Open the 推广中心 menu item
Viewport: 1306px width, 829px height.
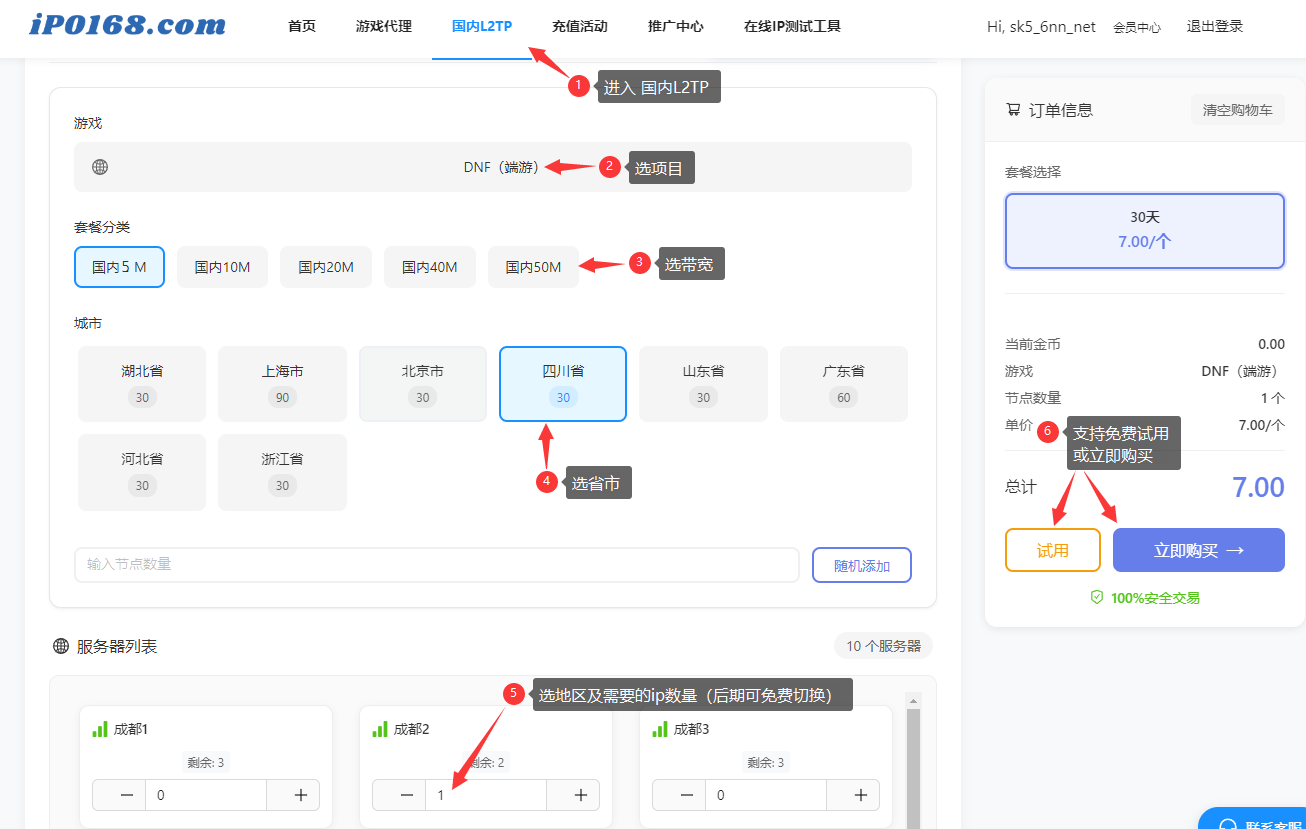click(675, 26)
